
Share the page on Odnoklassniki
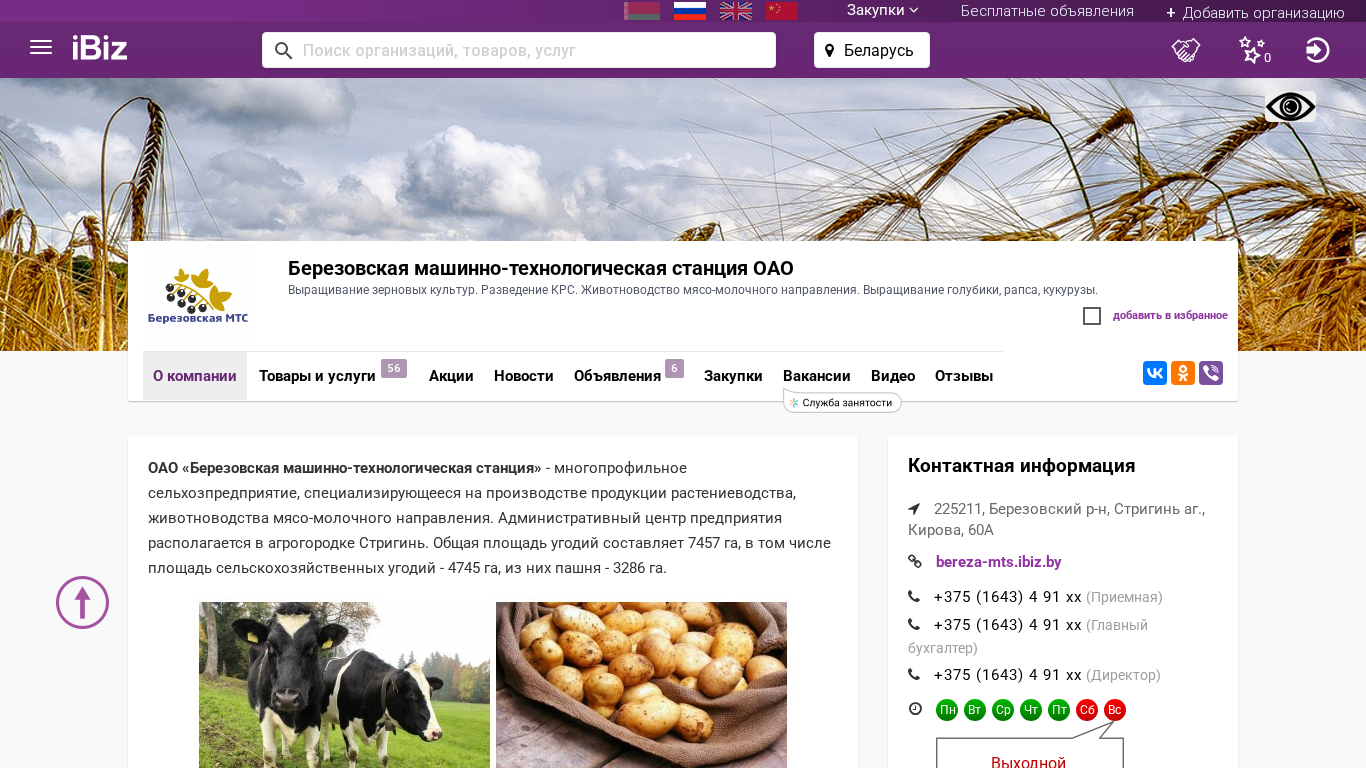coord(1183,373)
